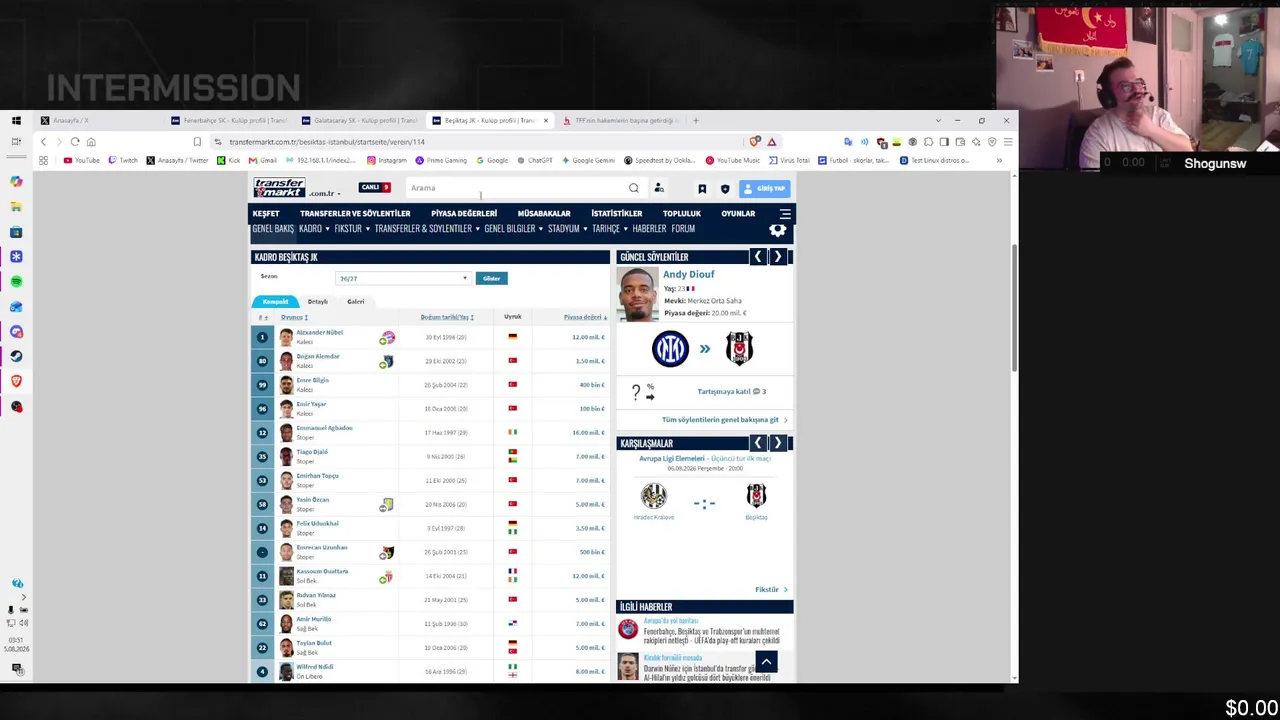Open the Müsabakalar menu
The width and height of the screenshot is (1280, 720).
click(544, 213)
